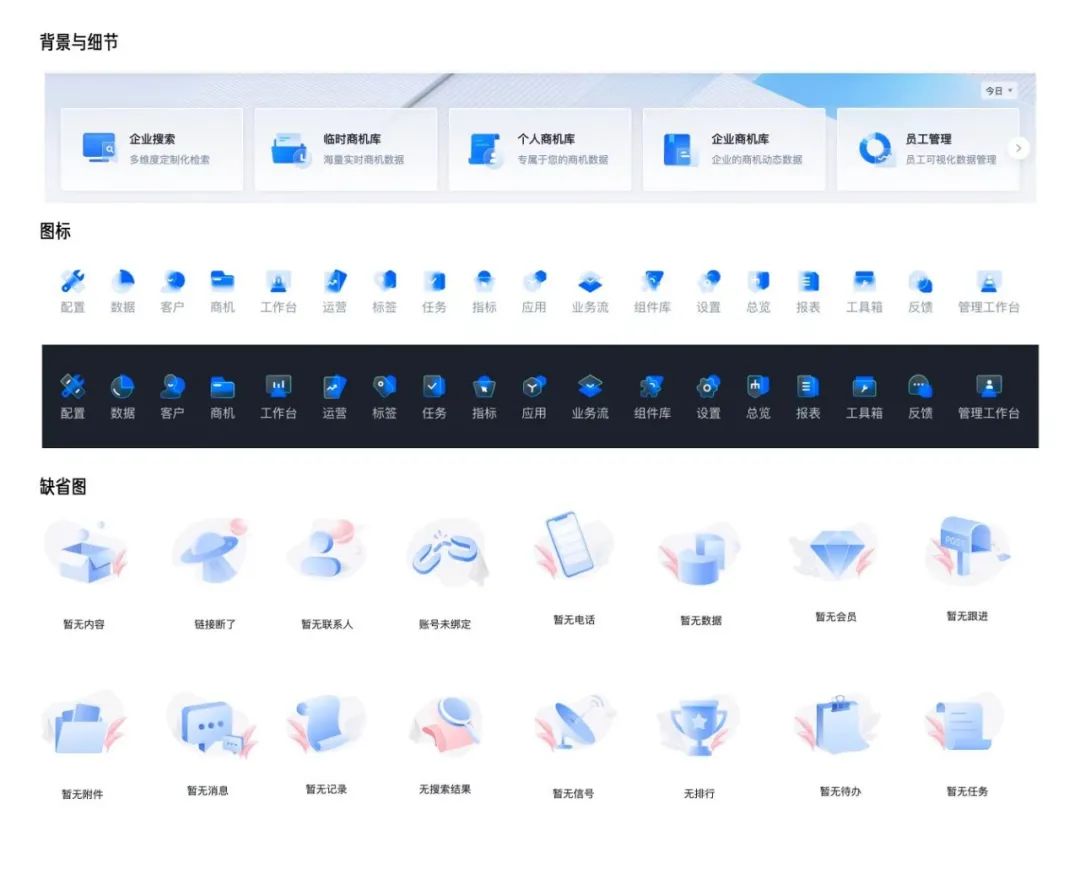The width and height of the screenshot is (1080, 869).
Task: Click the dark-theme 业务流 layers icon
Action: pyautogui.click(x=590, y=386)
